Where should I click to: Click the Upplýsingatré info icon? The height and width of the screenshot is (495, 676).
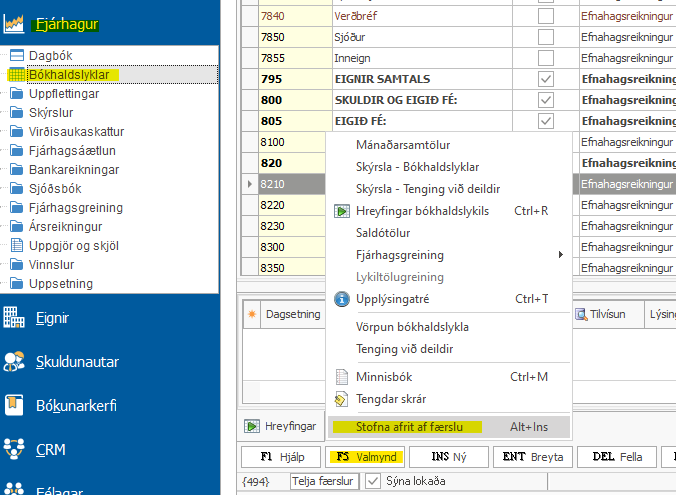click(x=341, y=298)
